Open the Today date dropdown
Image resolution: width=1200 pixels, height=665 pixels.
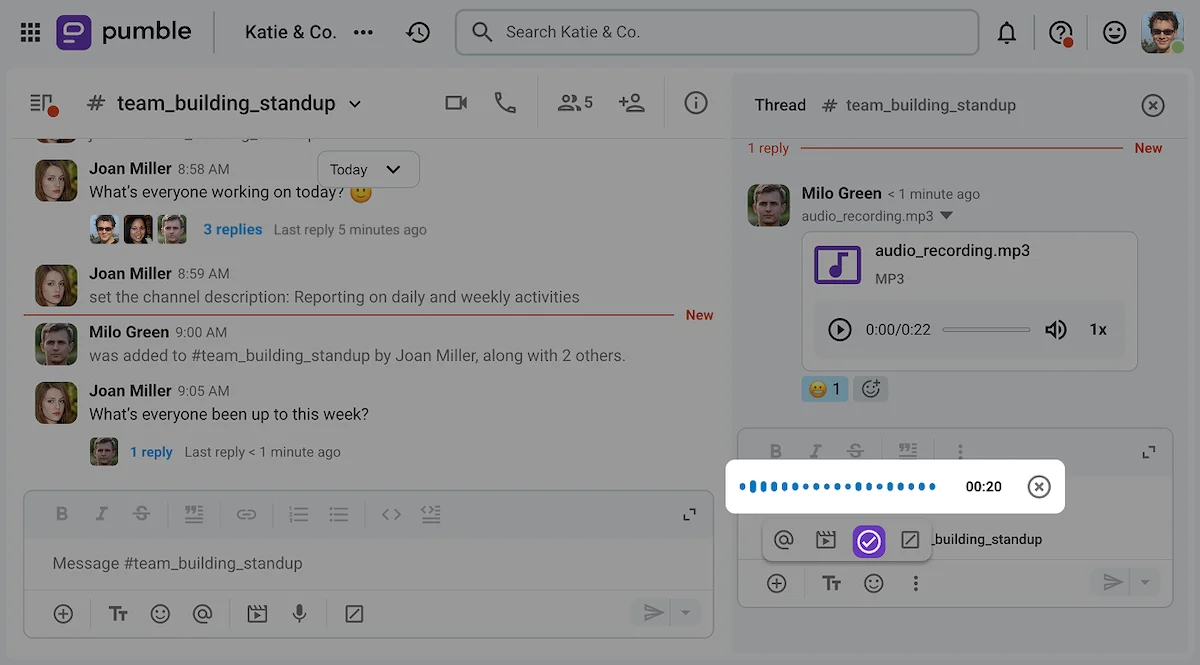pos(368,169)
